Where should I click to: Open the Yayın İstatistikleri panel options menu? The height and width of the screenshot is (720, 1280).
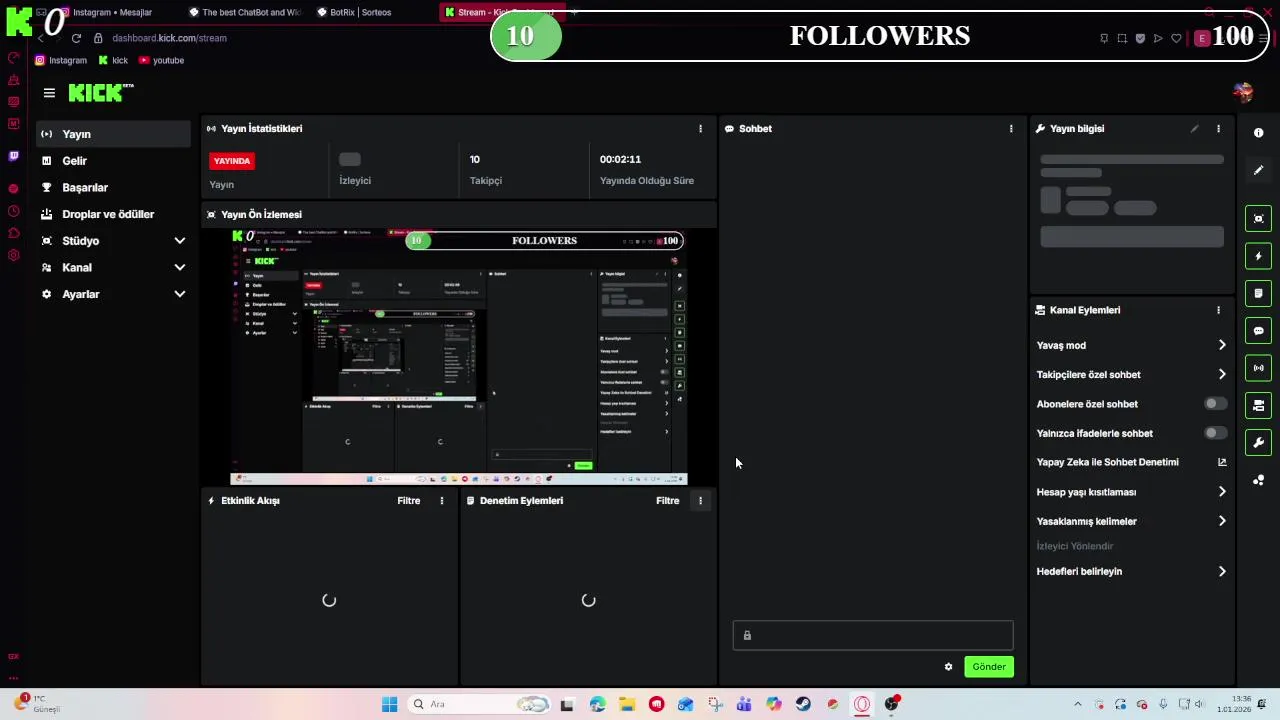click(700, 129)
